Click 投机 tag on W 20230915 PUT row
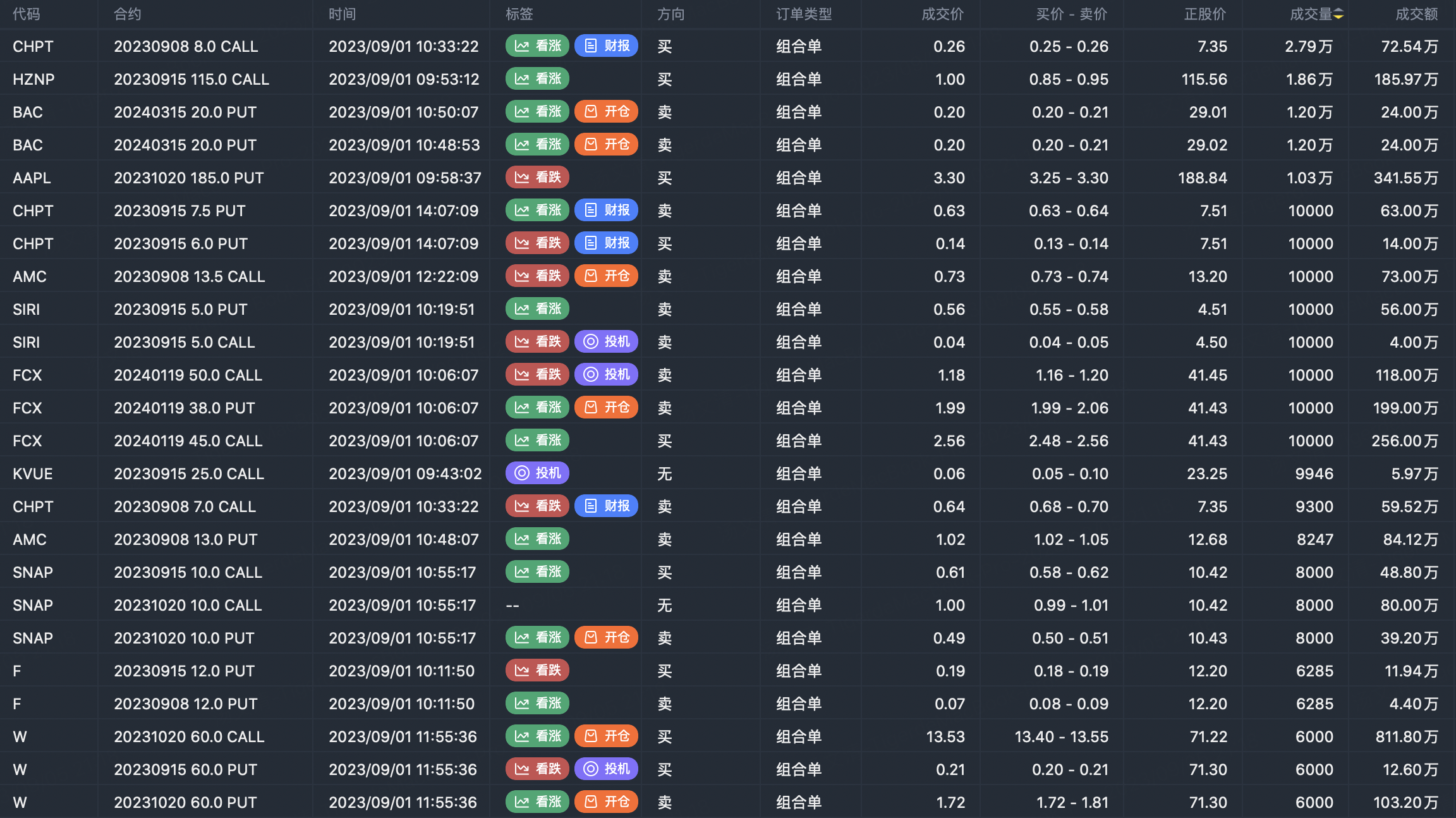Image resolution: width=1456 pixels, height=818 pixels. coord(606,769)
